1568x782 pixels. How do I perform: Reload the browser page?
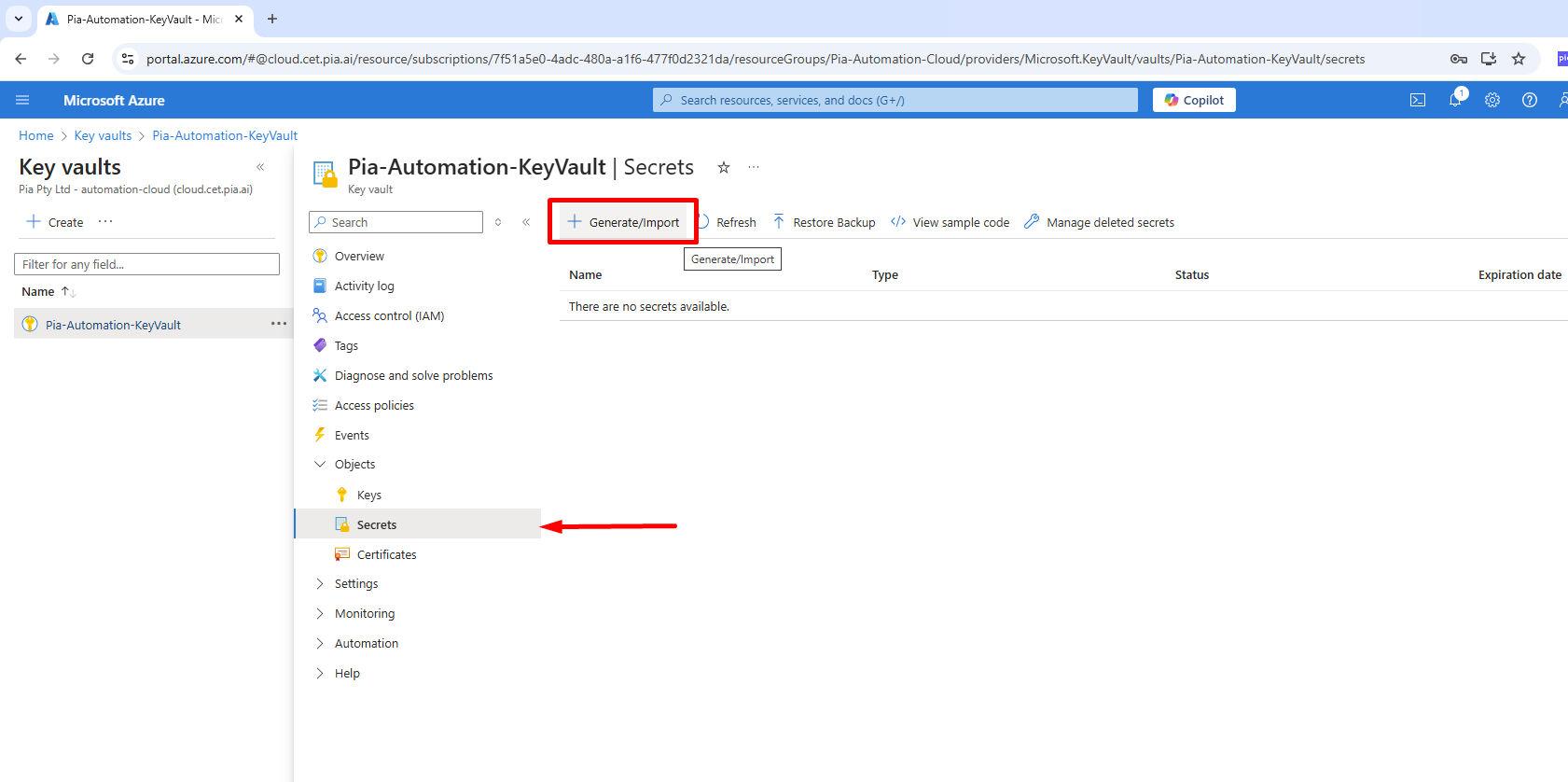[88, 59]
